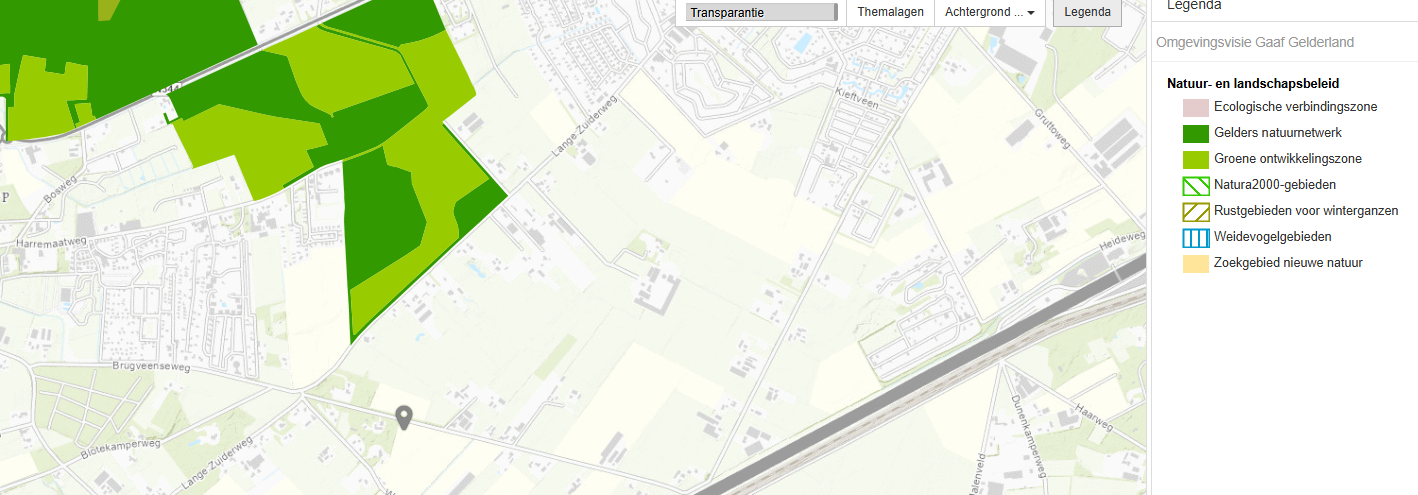The height and width of the screenshot is (495, 1418).
Task: Click the 'Ecologische verbindingszone' legend label
Action: pyautogui.click(x=1296, y=107)
